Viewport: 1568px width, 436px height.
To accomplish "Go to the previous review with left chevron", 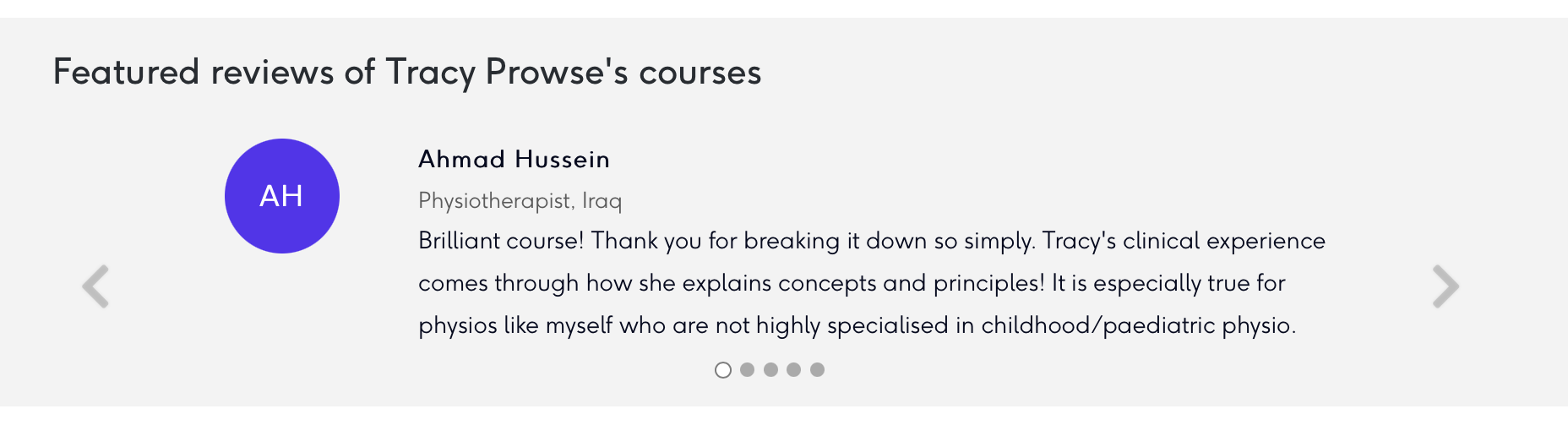I will point(95,286).
